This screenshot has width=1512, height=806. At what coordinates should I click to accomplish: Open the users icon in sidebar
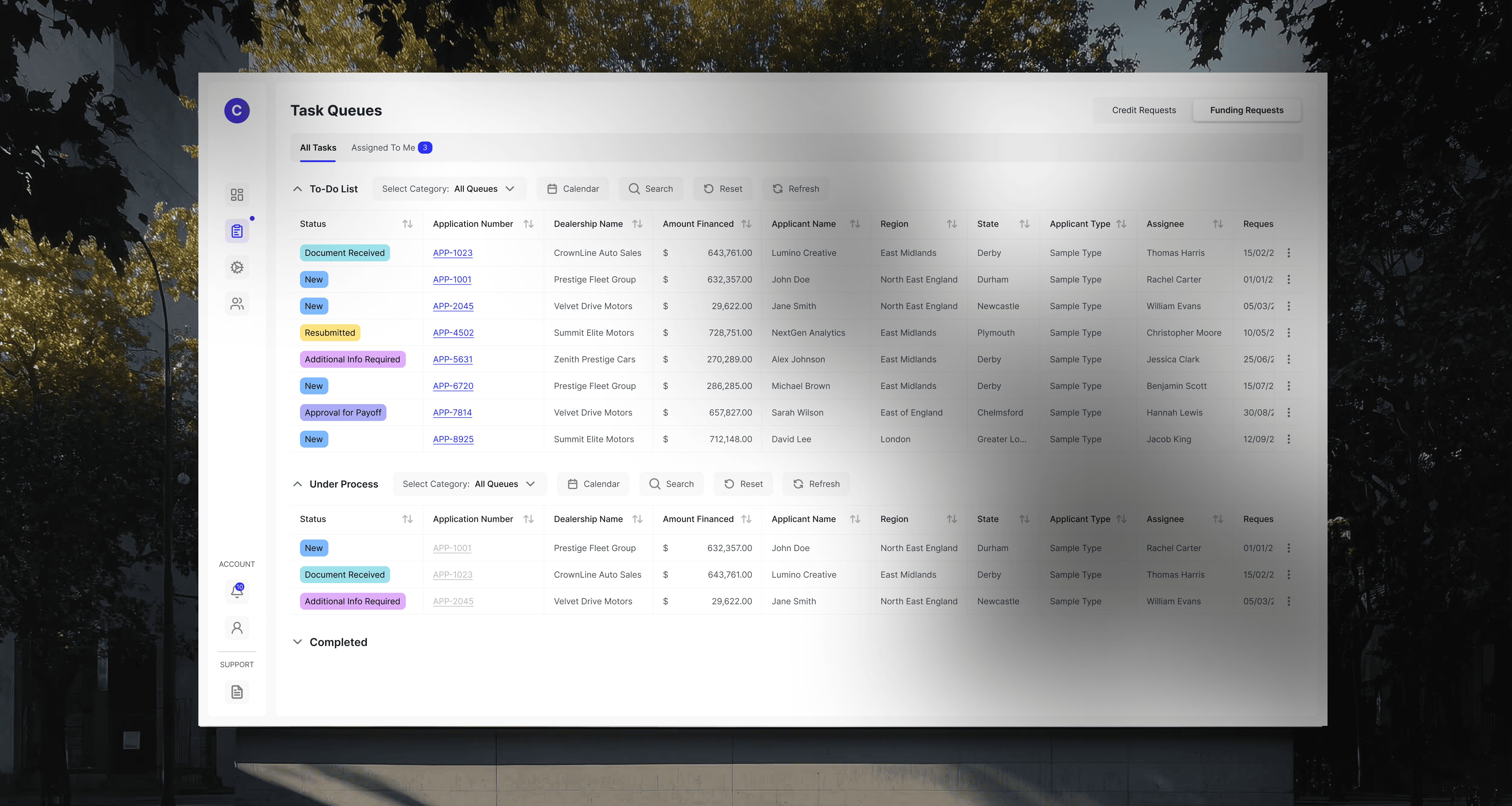236,303
